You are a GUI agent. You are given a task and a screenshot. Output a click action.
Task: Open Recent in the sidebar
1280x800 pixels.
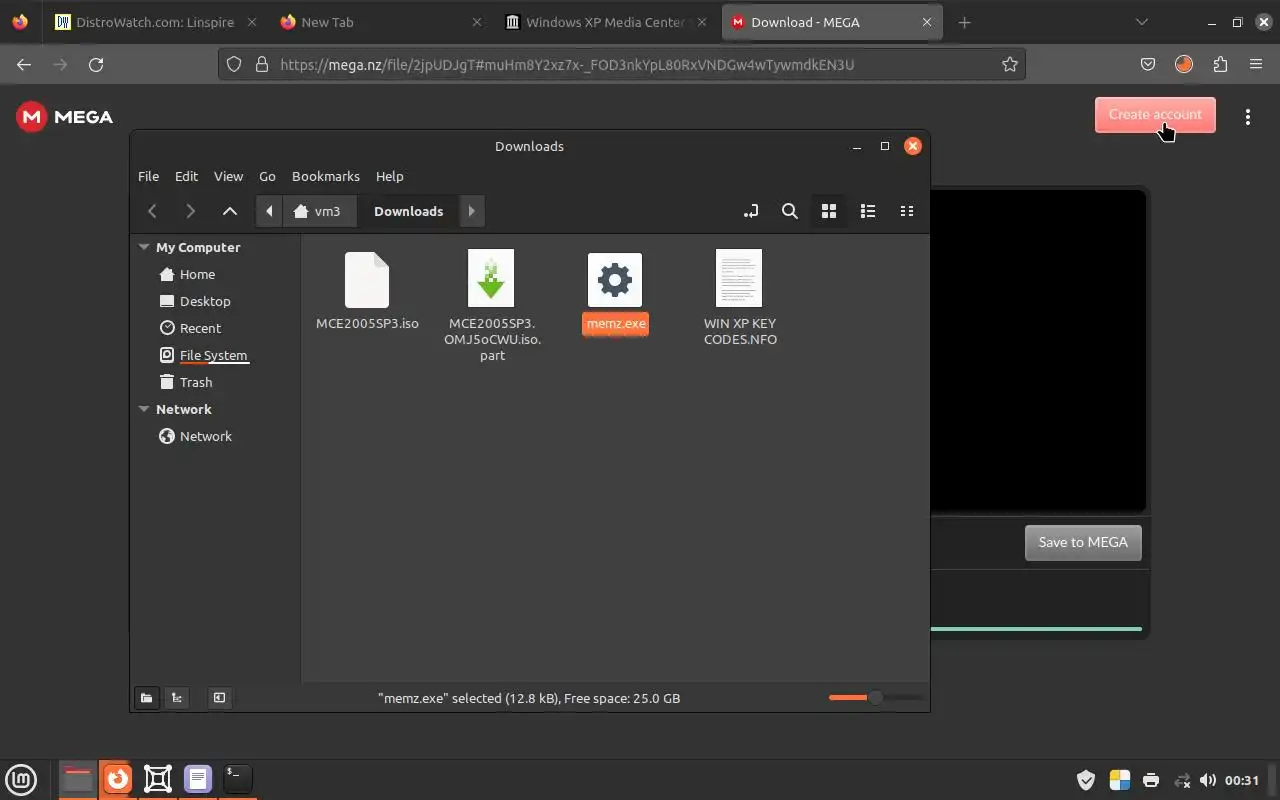(x=200, y=328)
